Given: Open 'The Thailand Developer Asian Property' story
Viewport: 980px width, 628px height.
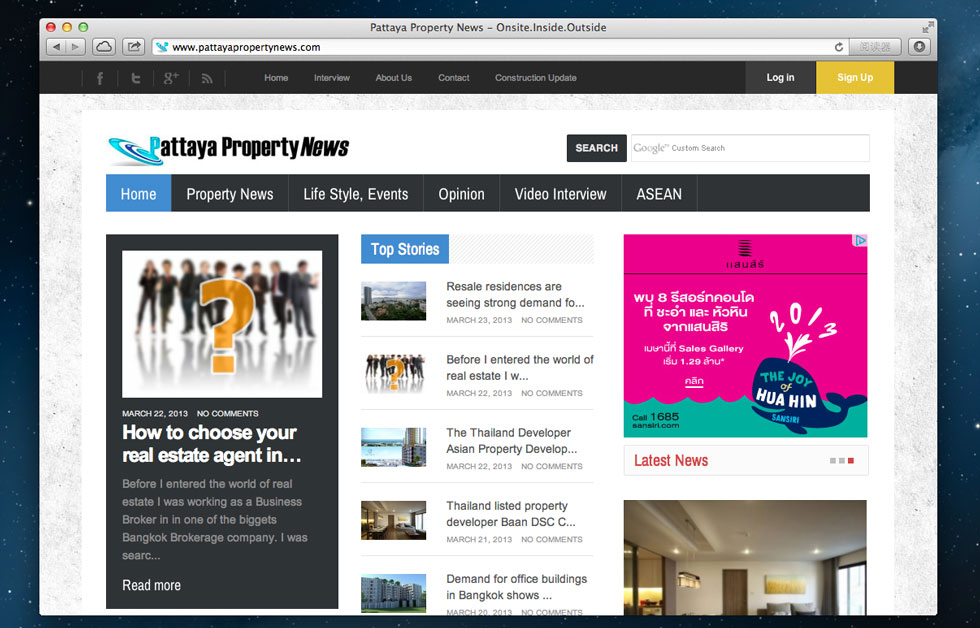Looking at the screenshot, I should point(511,441).
